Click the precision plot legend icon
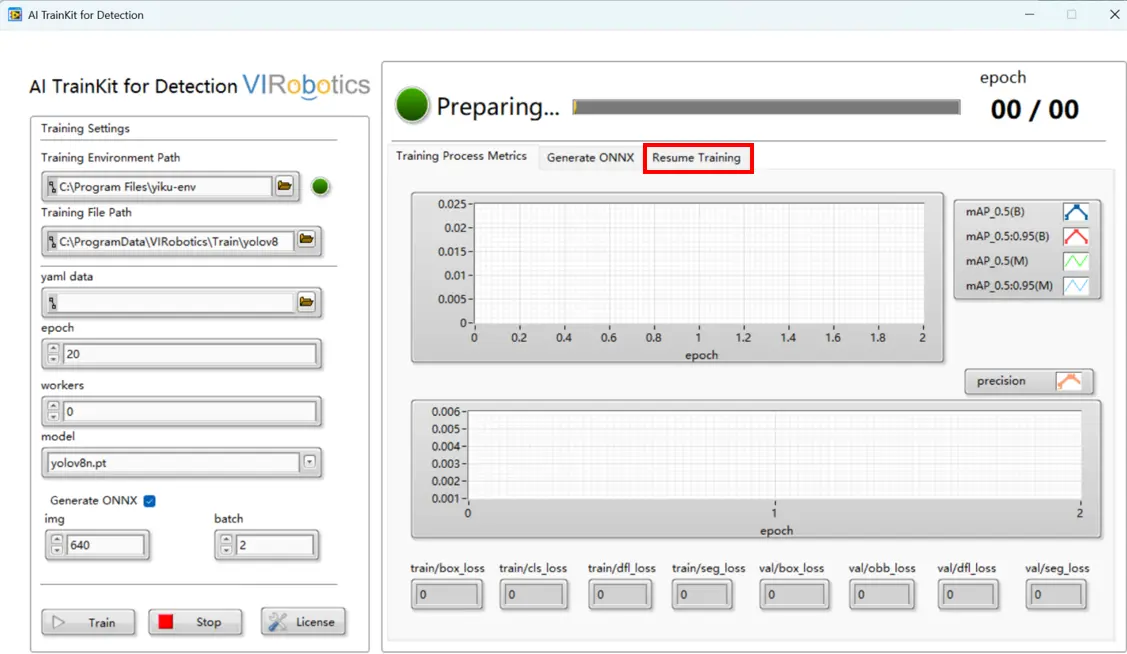The width and height of the screenshot is (1127, 654). pos(1068,381)
